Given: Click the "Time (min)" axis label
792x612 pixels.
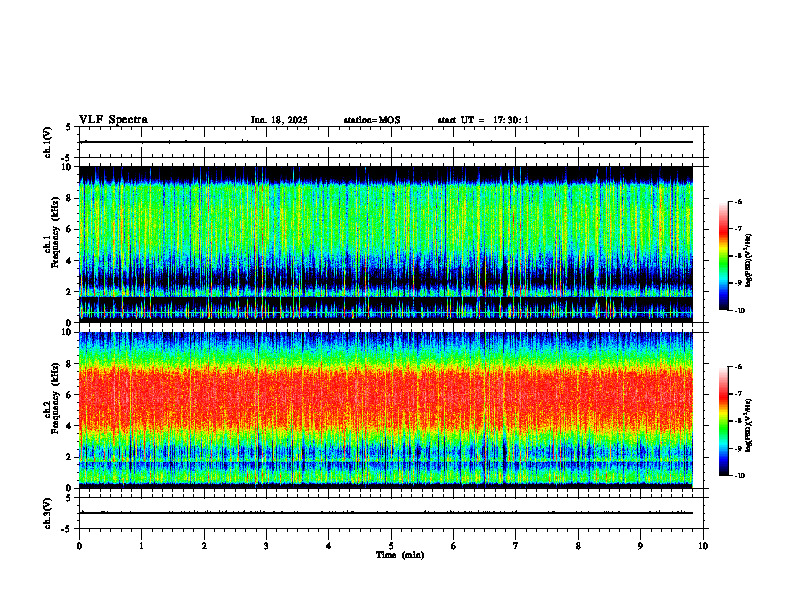Looking at the screenshot, I should tap(400, 555).
